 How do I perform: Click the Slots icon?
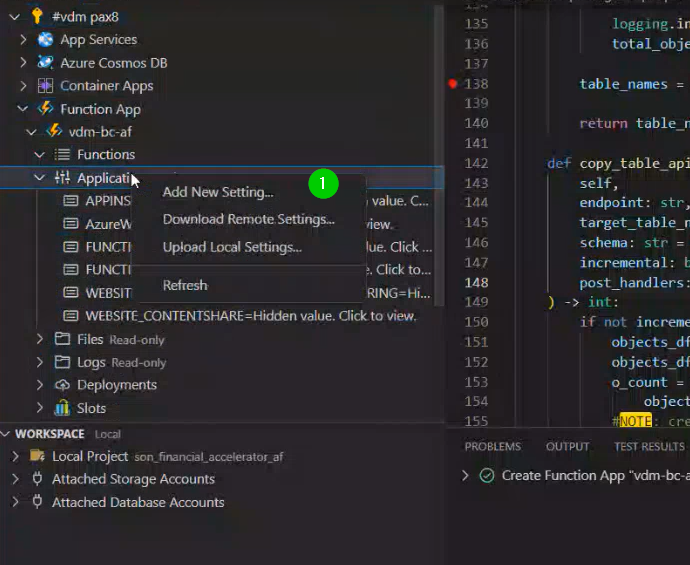tap(62, 407)
